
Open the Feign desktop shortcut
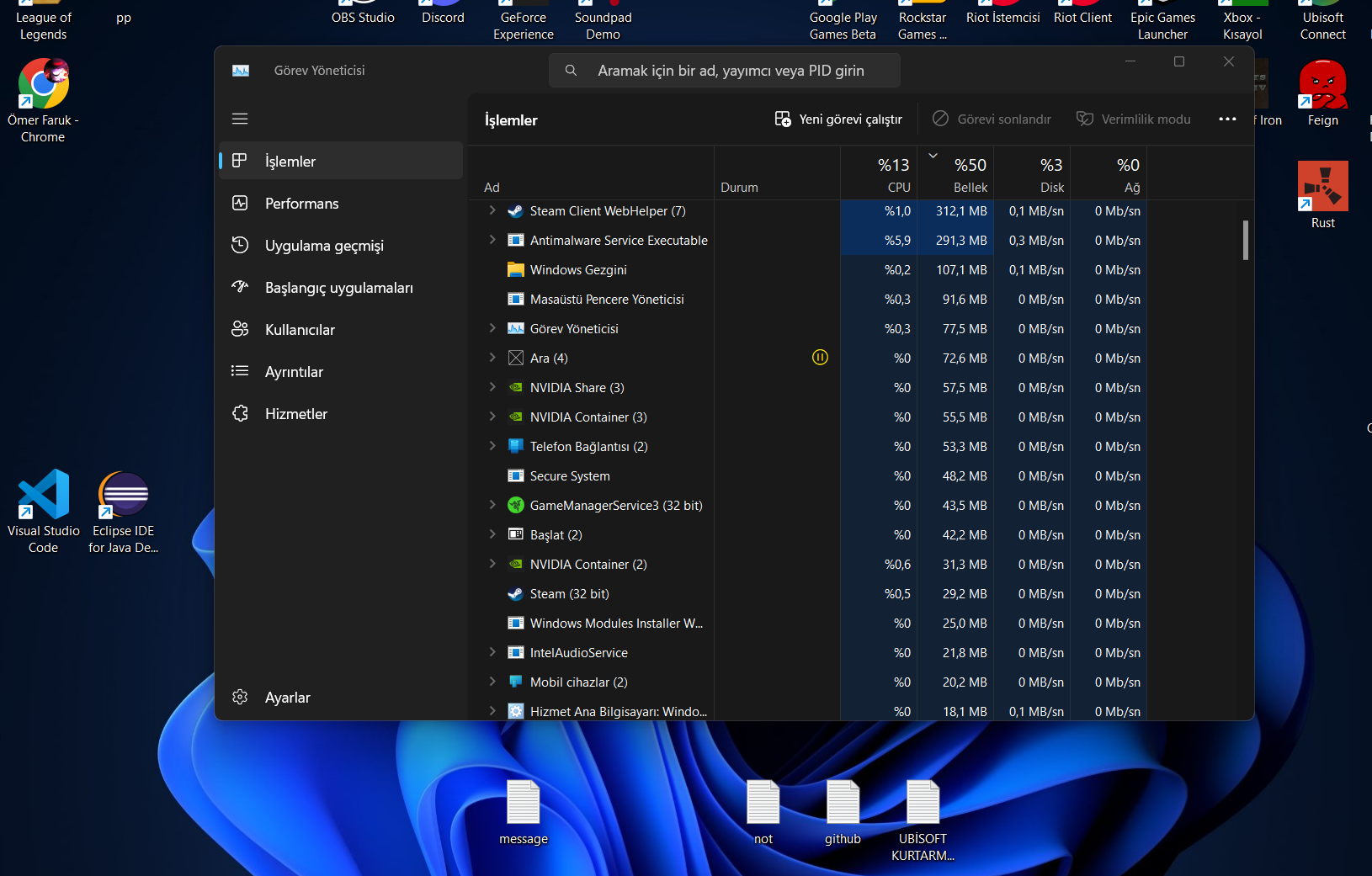coord(1323,93)
